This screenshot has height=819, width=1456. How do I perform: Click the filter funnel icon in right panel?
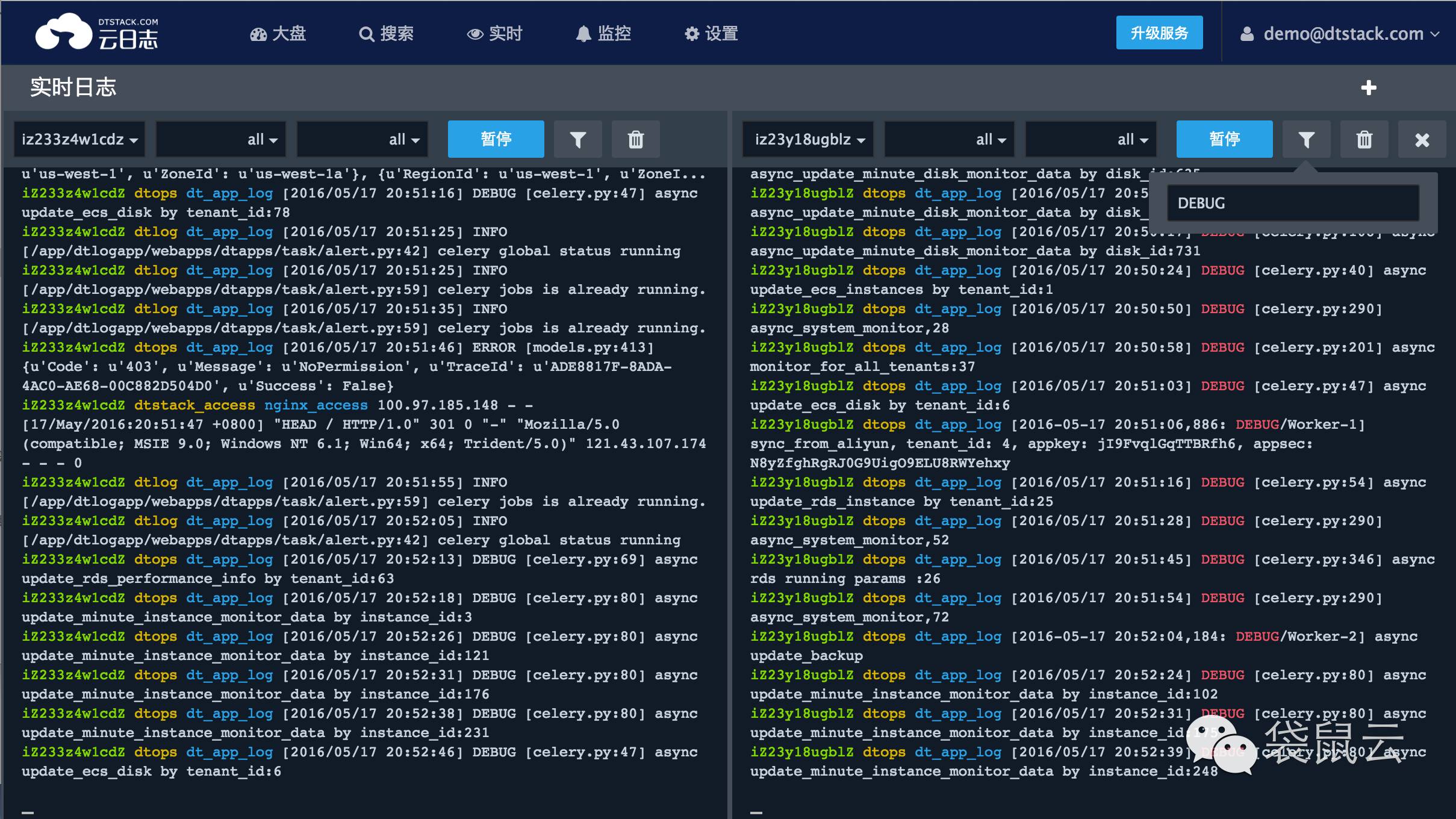click(x=1306, y=140)
